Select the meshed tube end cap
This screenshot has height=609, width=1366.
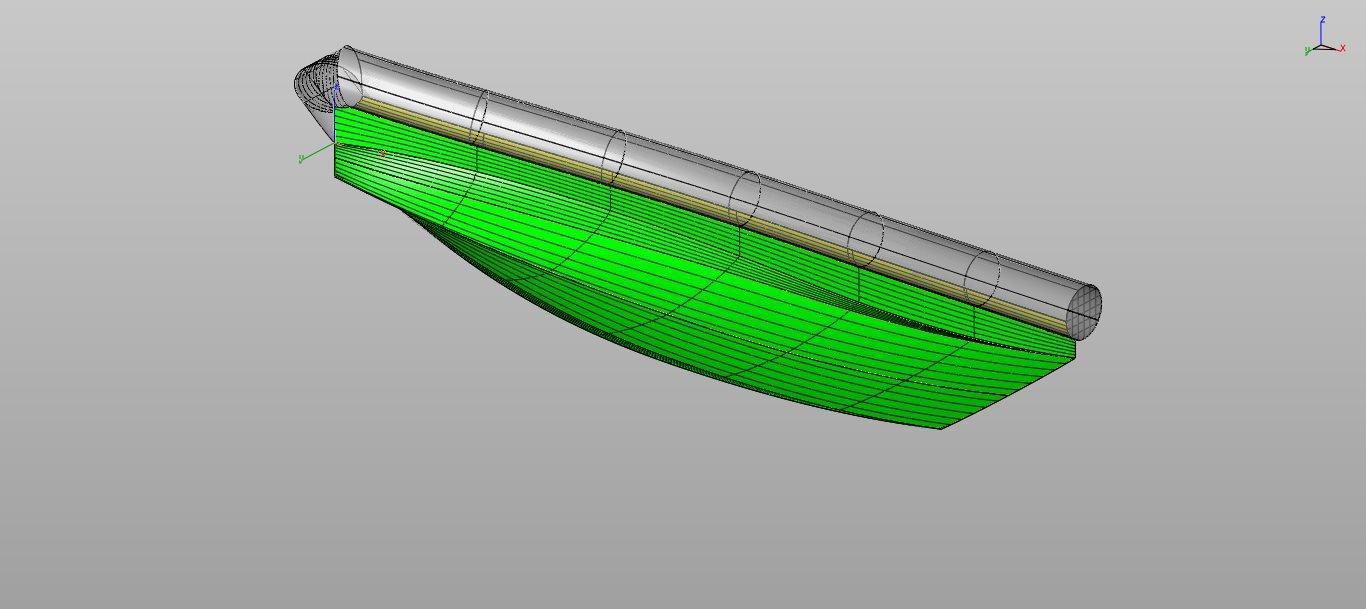pos(1084,311)
